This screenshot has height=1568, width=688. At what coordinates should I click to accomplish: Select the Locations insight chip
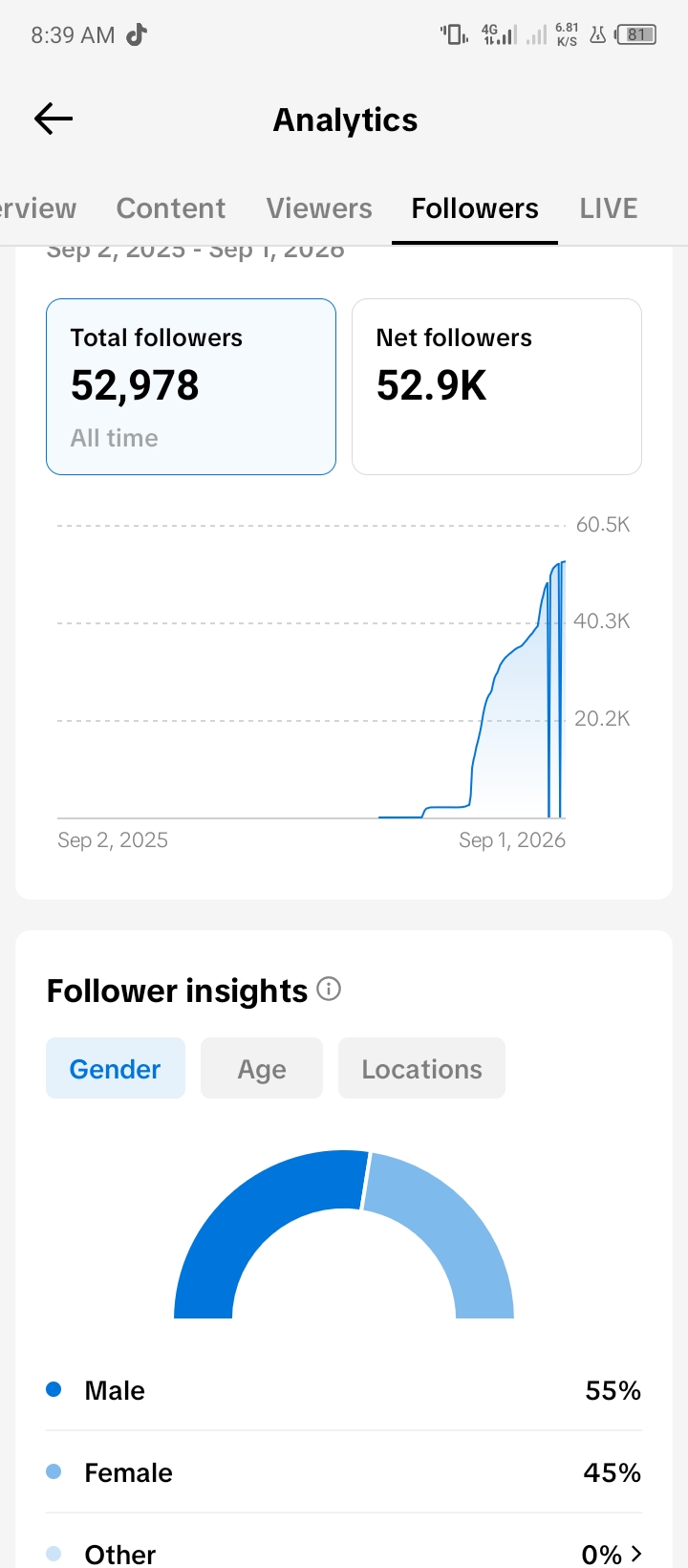coord(421,1068)
